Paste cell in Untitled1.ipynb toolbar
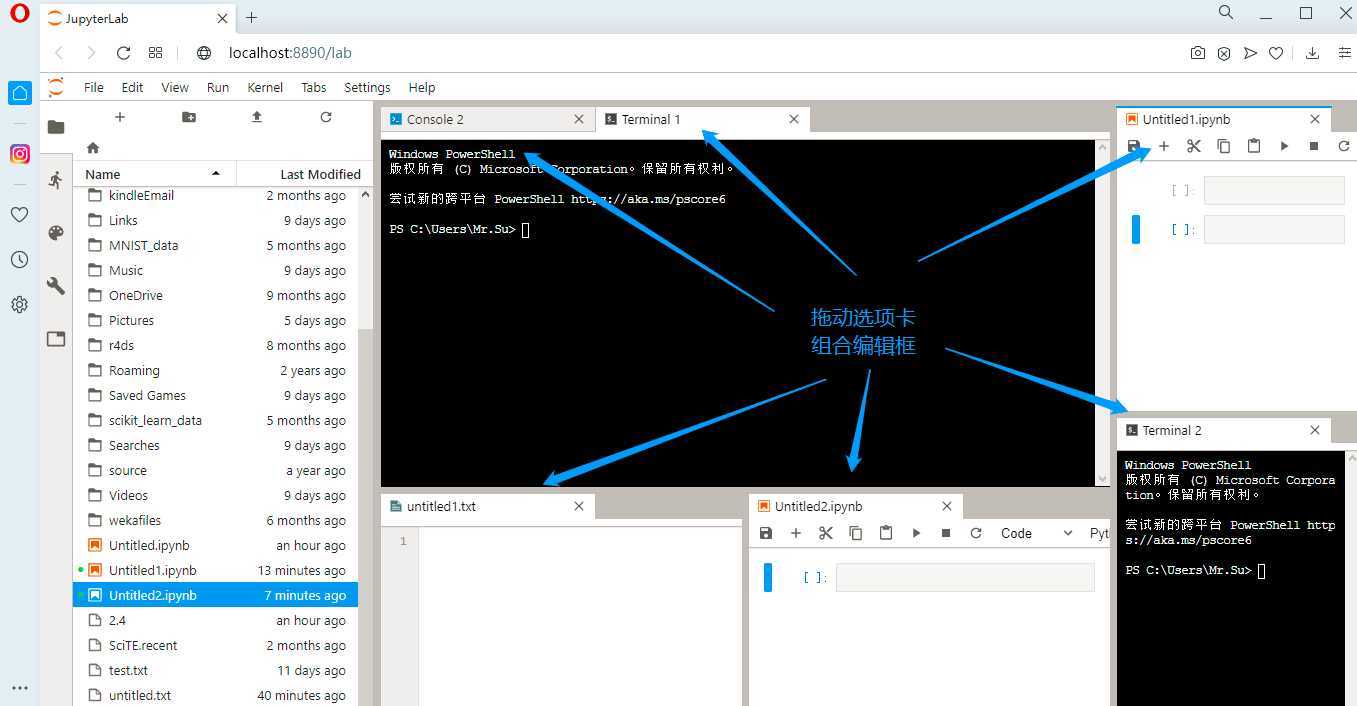Viewport: 1357px width, 706px height. [1254, 146]
